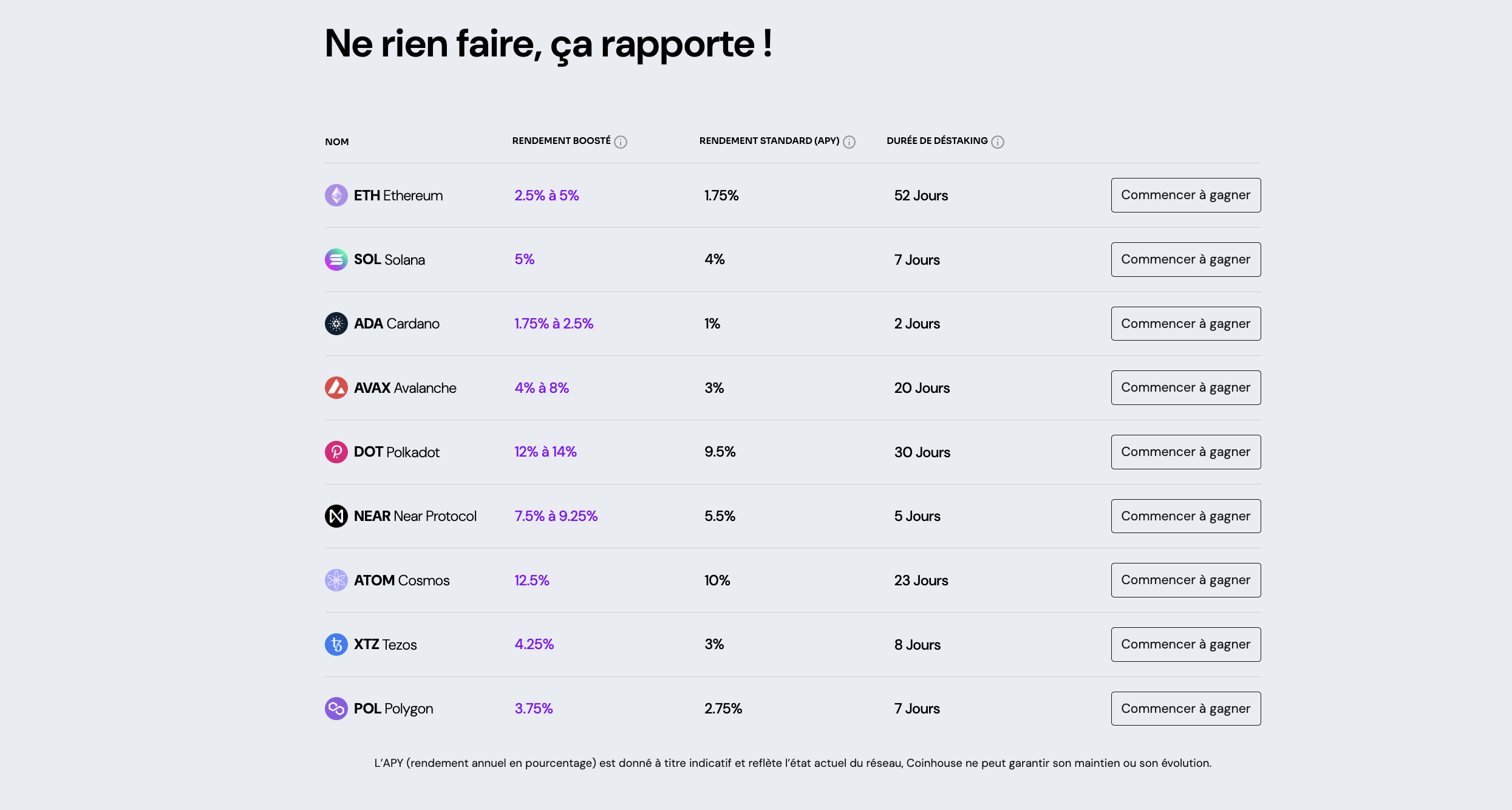Select the NEAR Protocol logo icon
1512x810 pixels.
coord(336,516)
